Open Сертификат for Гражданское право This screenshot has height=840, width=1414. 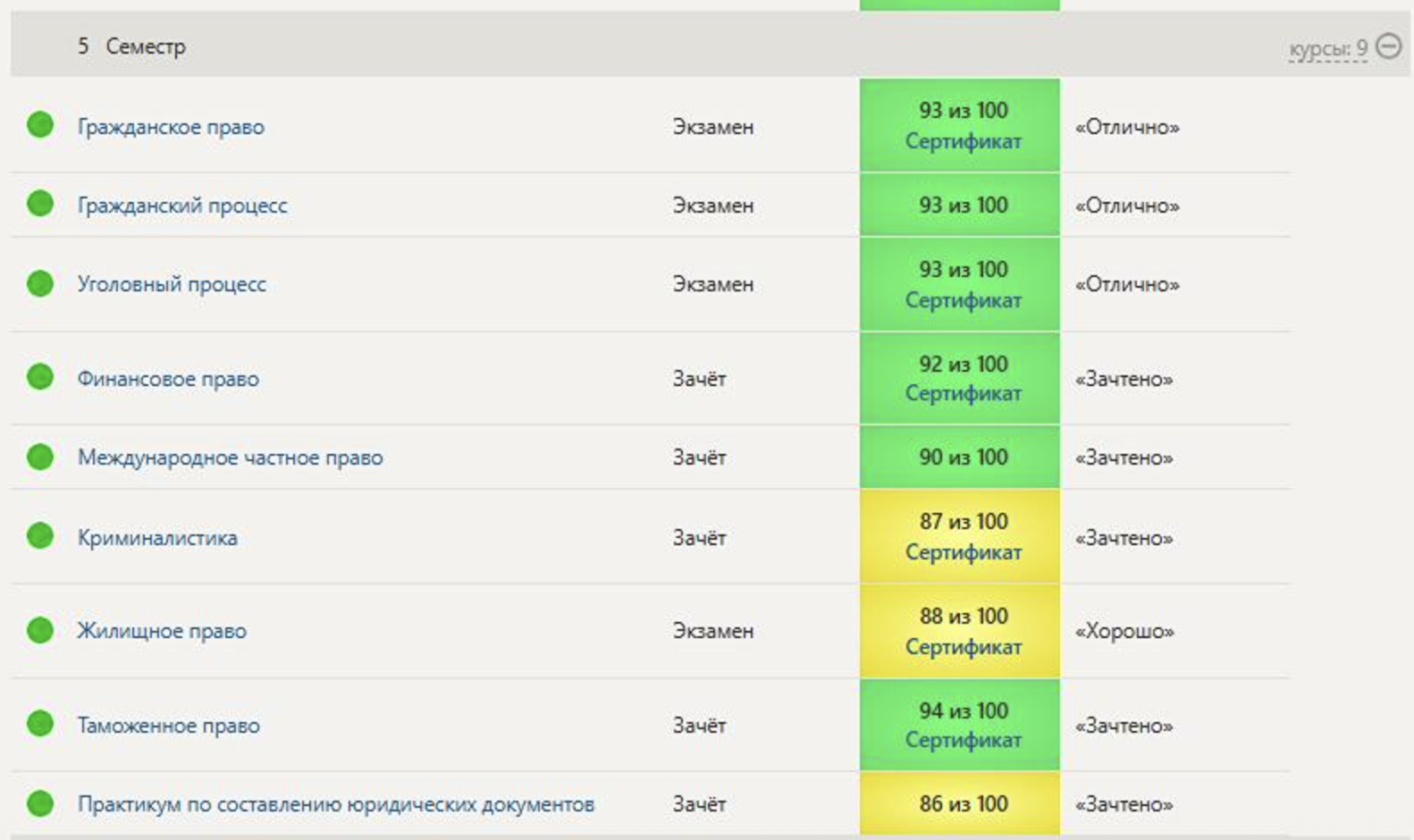coord(963,141)
